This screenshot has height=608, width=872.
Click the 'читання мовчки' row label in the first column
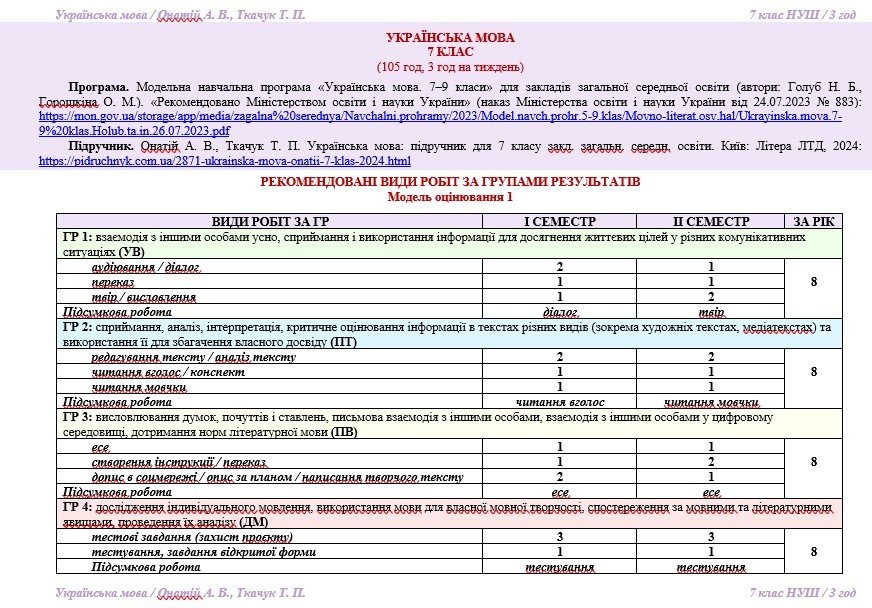click(x=139, y=387)
